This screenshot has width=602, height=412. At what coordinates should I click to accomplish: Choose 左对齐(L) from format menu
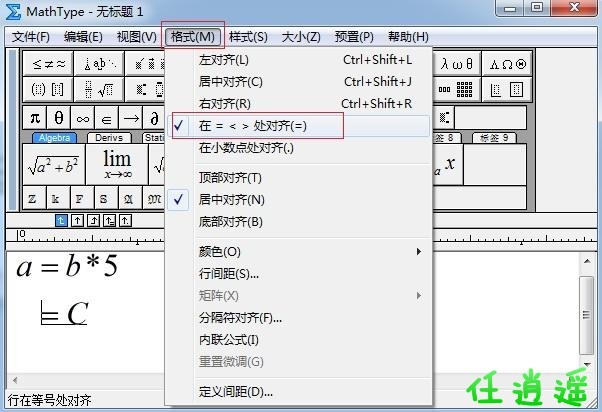298,60
